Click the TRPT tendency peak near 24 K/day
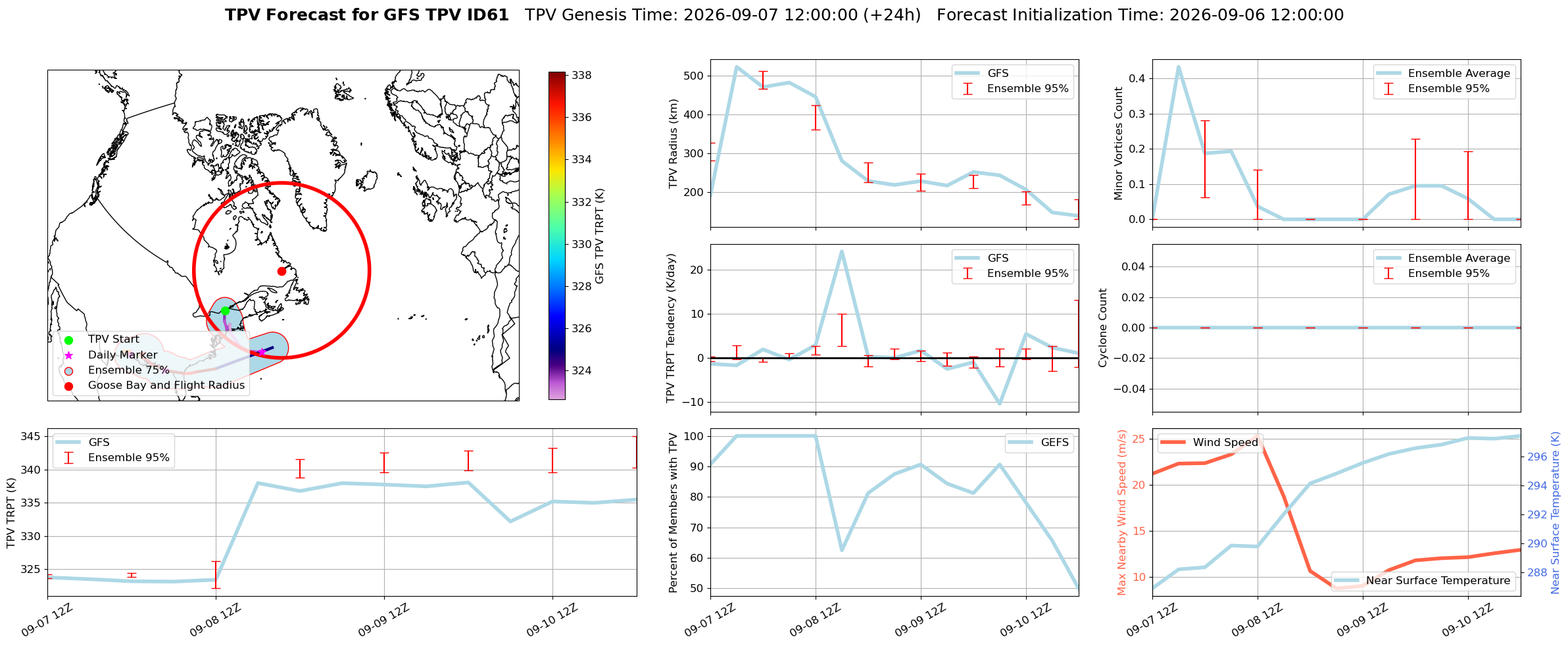This screenshot has width=1568, height=646. click(842, 251)
